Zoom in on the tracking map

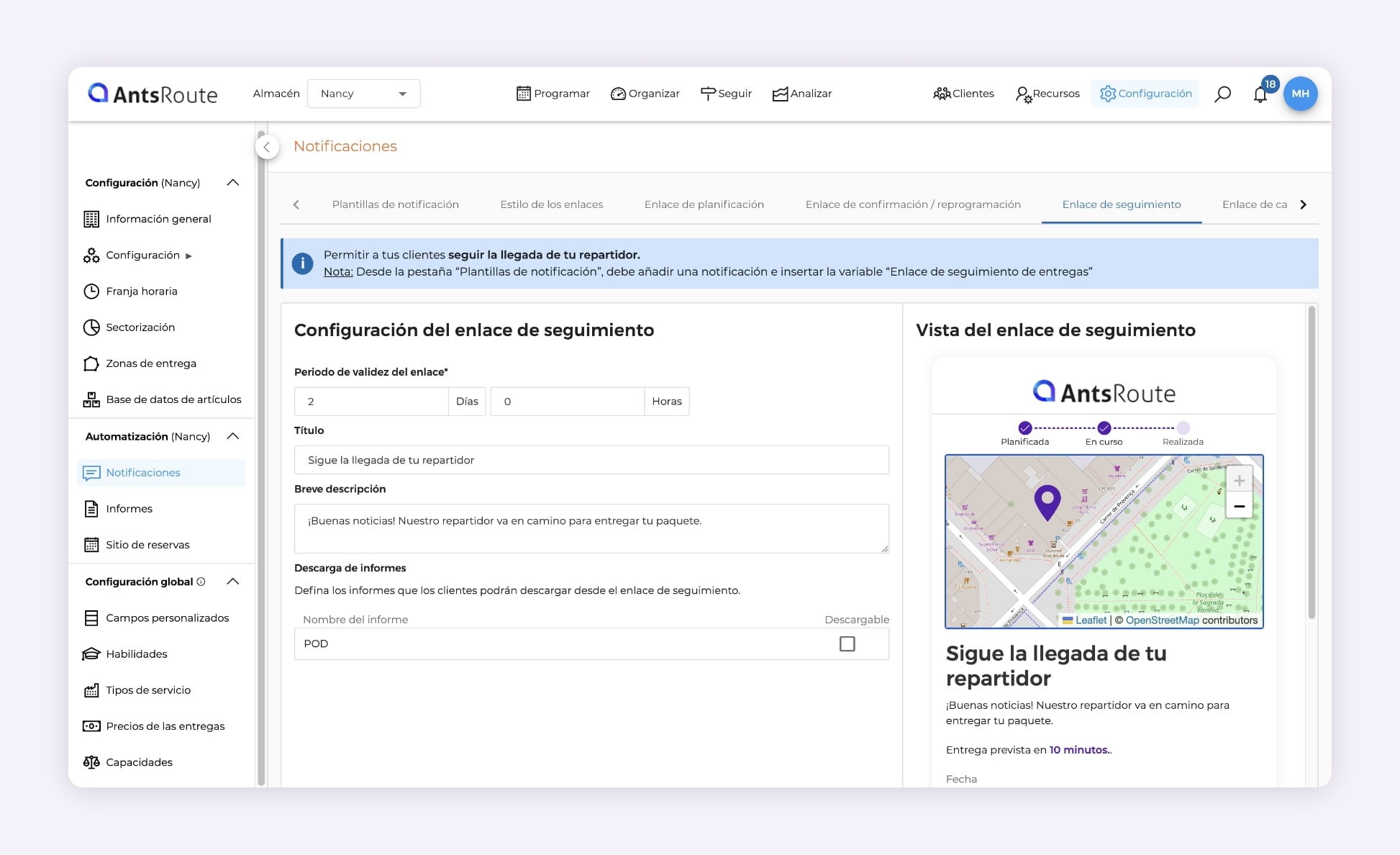pyautogui.click(x=1239, y=479)
